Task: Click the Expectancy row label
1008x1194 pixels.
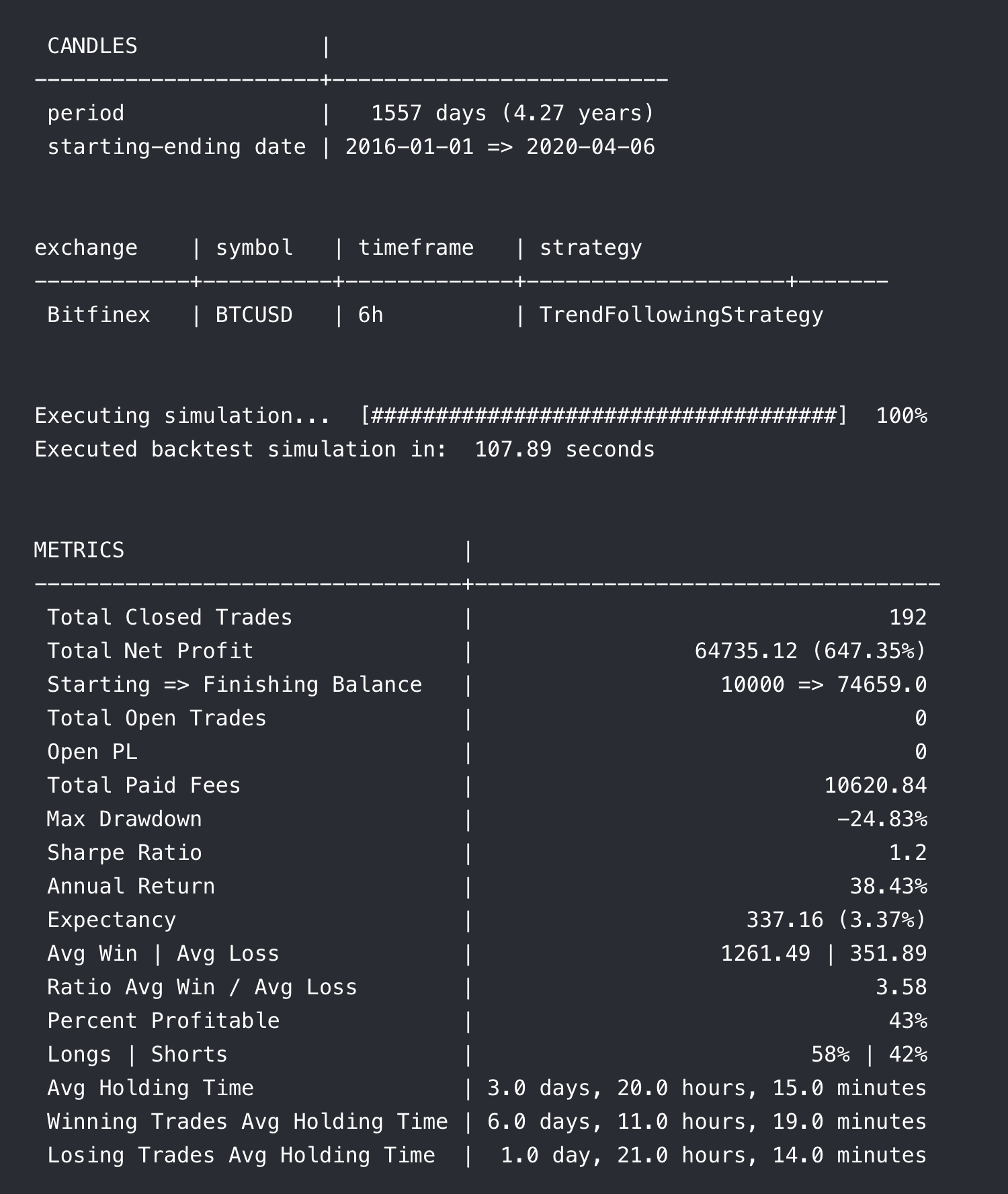Action: coord(112,920)
